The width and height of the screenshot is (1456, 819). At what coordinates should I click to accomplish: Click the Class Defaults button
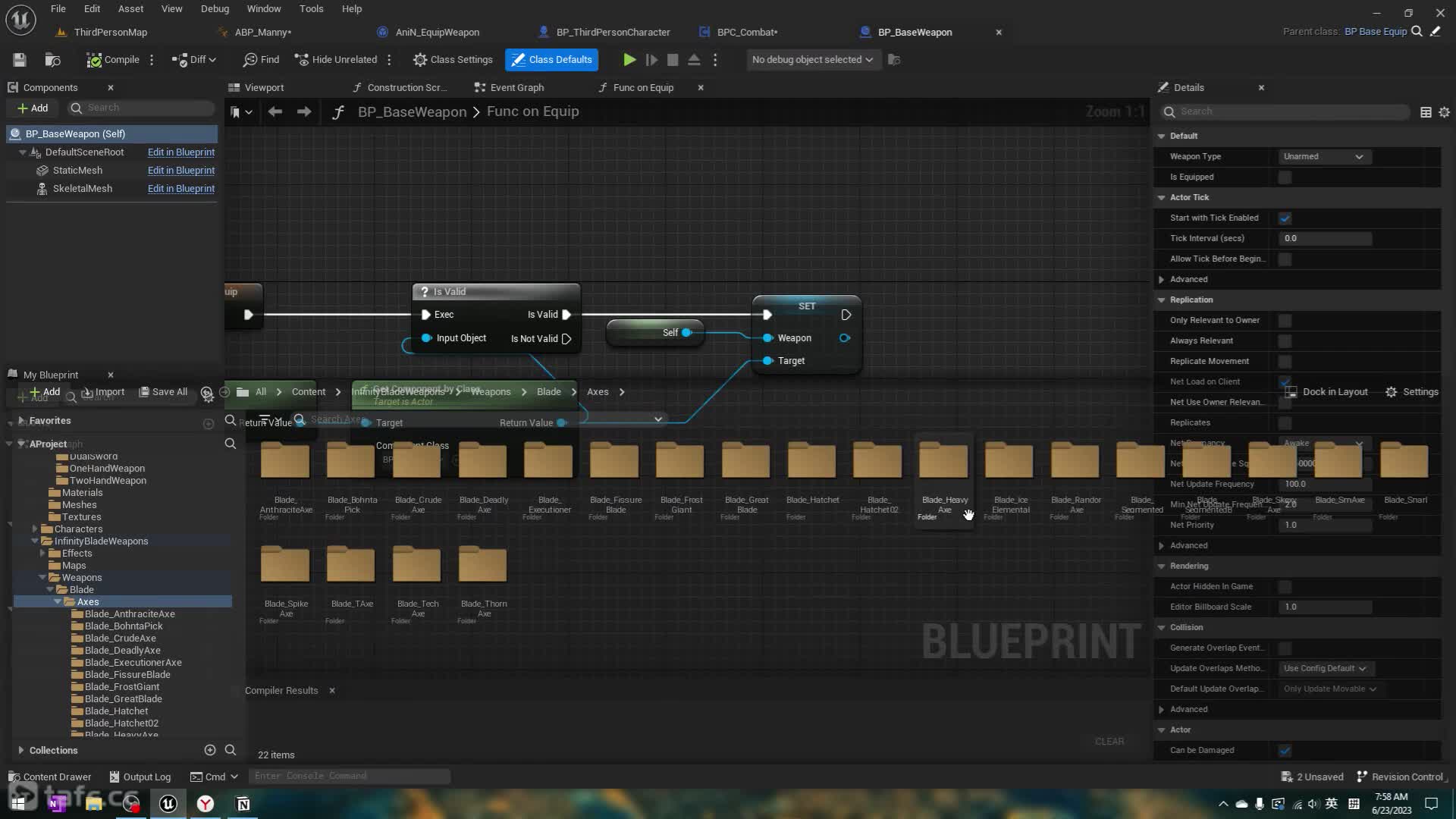pyautogui.click(x=552, y=60)
